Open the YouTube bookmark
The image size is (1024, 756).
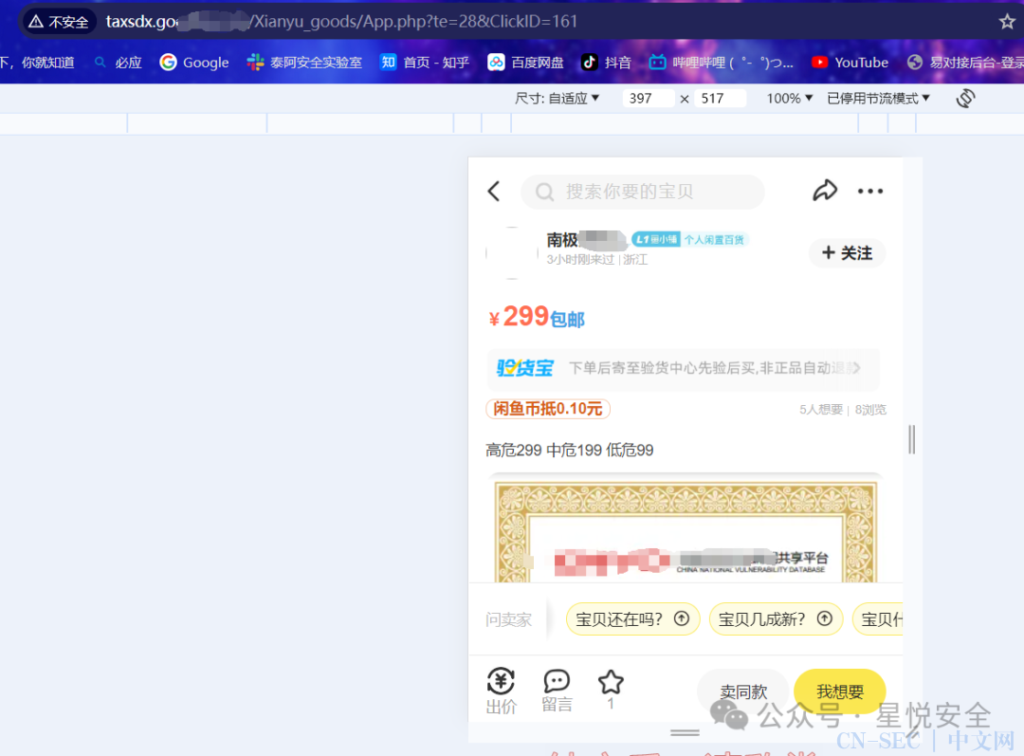click(850, 63)
